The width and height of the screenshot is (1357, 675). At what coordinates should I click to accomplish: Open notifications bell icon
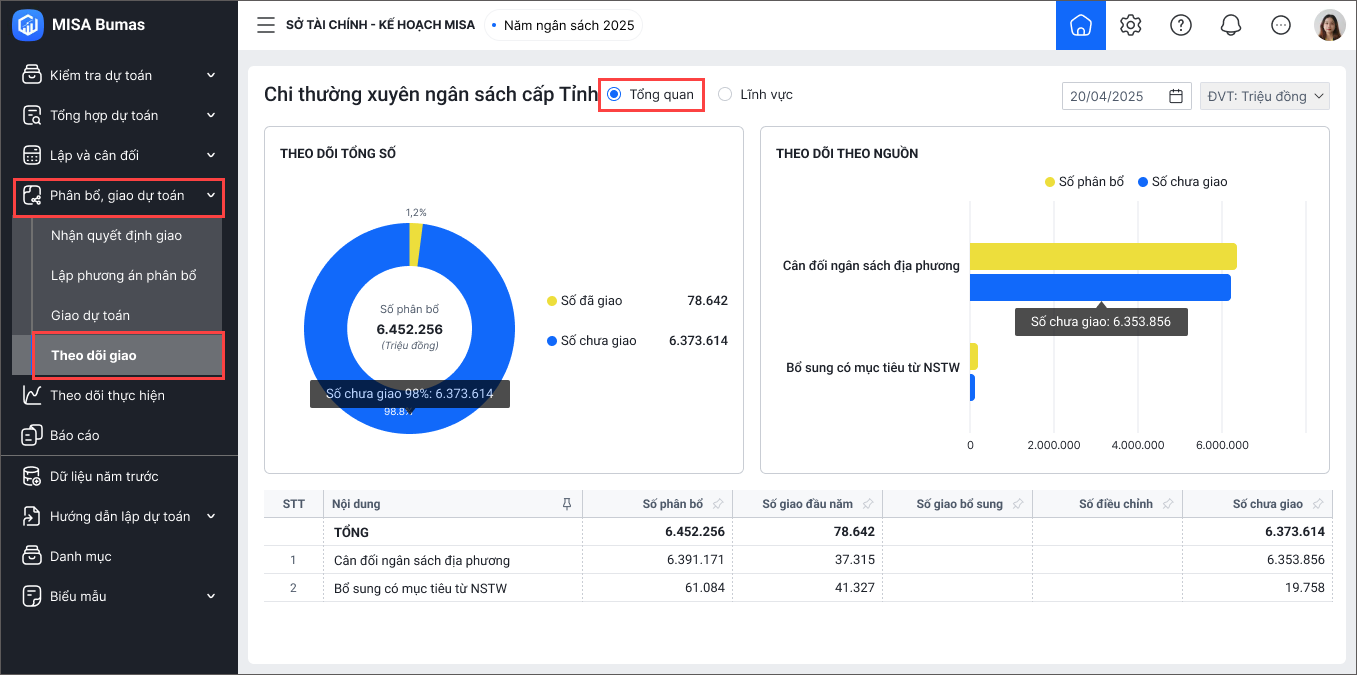point(1230,25)
